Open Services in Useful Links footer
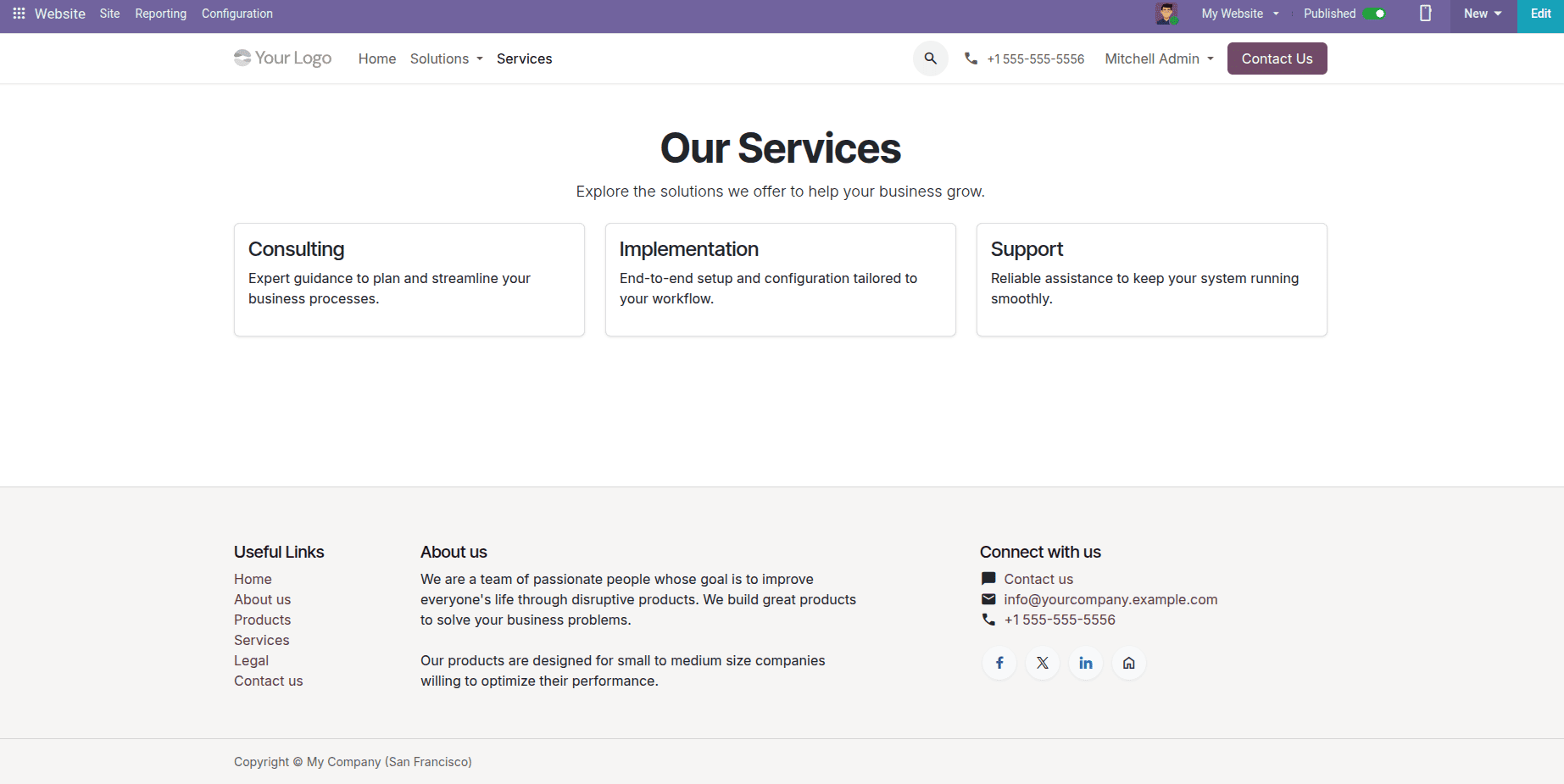1564x784 pixels. (261, 640)
